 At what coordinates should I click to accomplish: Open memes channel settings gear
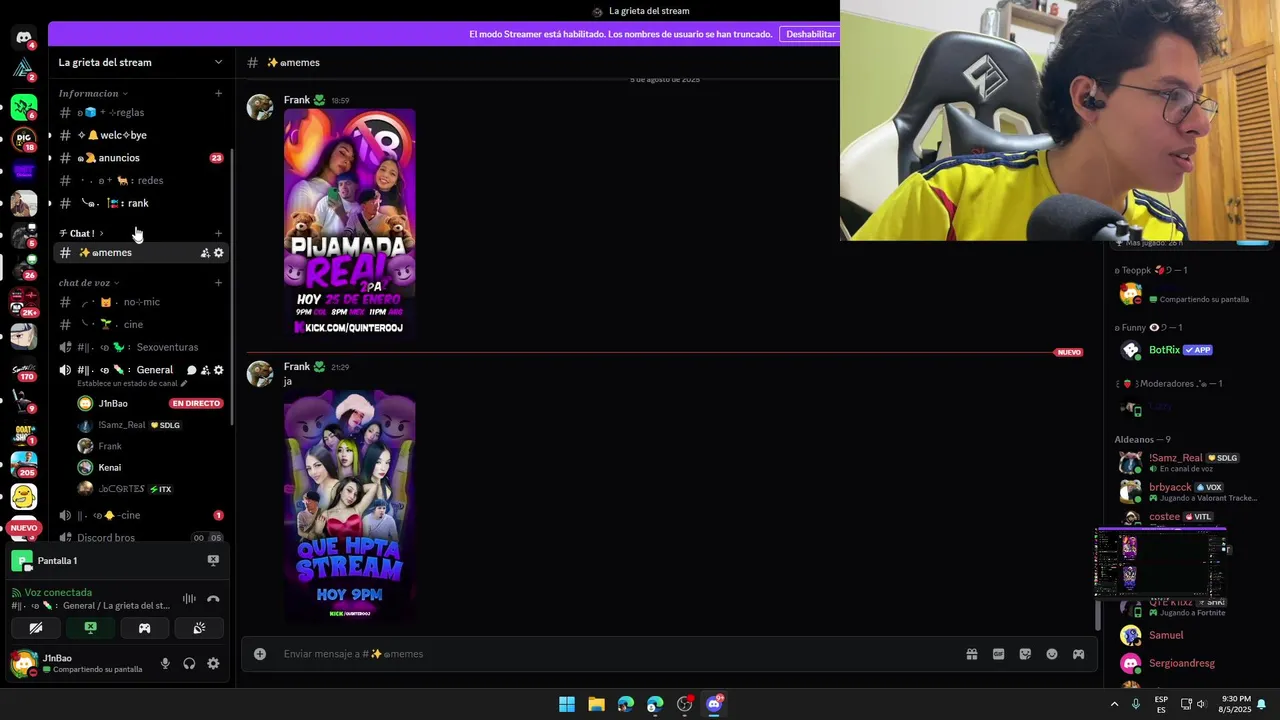click(x=219, y=253)
